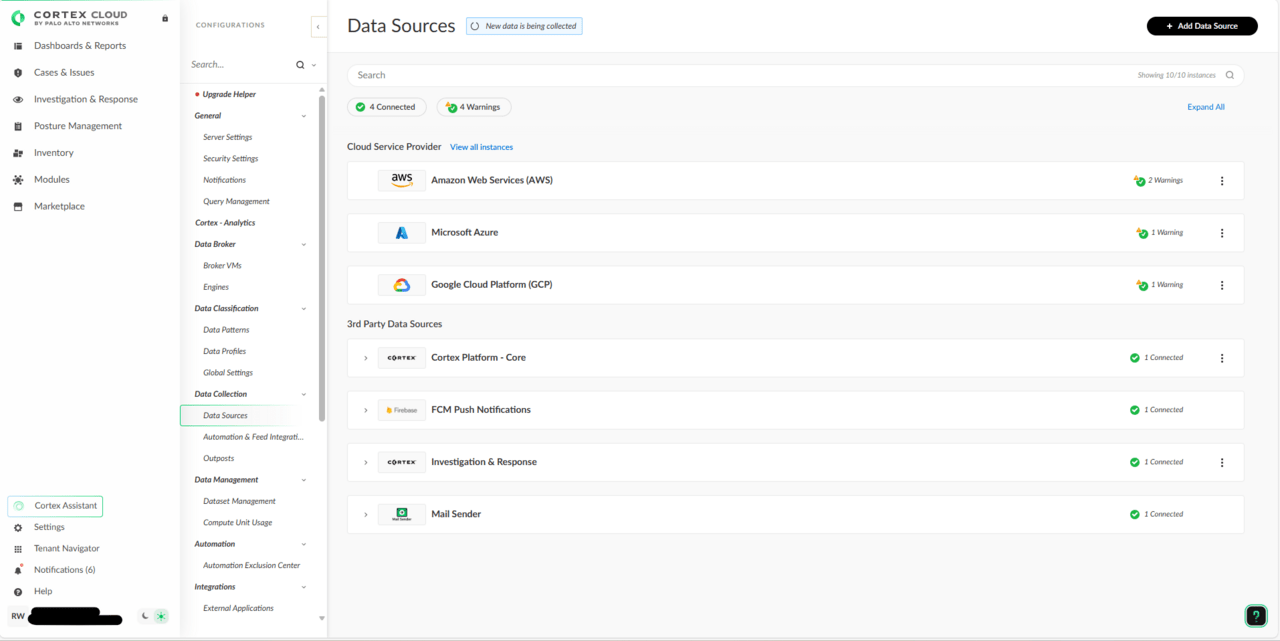Viewport: 1280px width, 641px height.
Task: Open Server Settings
Action: click(x=228, y=137)
